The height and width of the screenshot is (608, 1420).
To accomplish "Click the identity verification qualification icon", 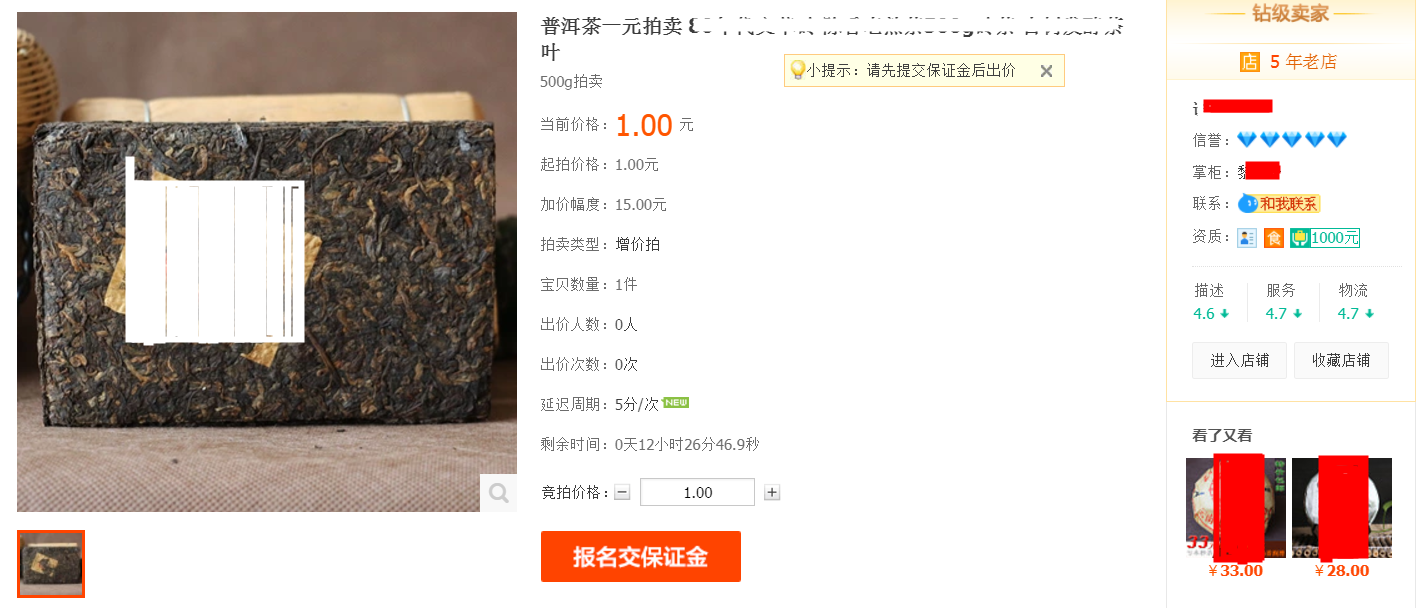I will coord(1247,238).
